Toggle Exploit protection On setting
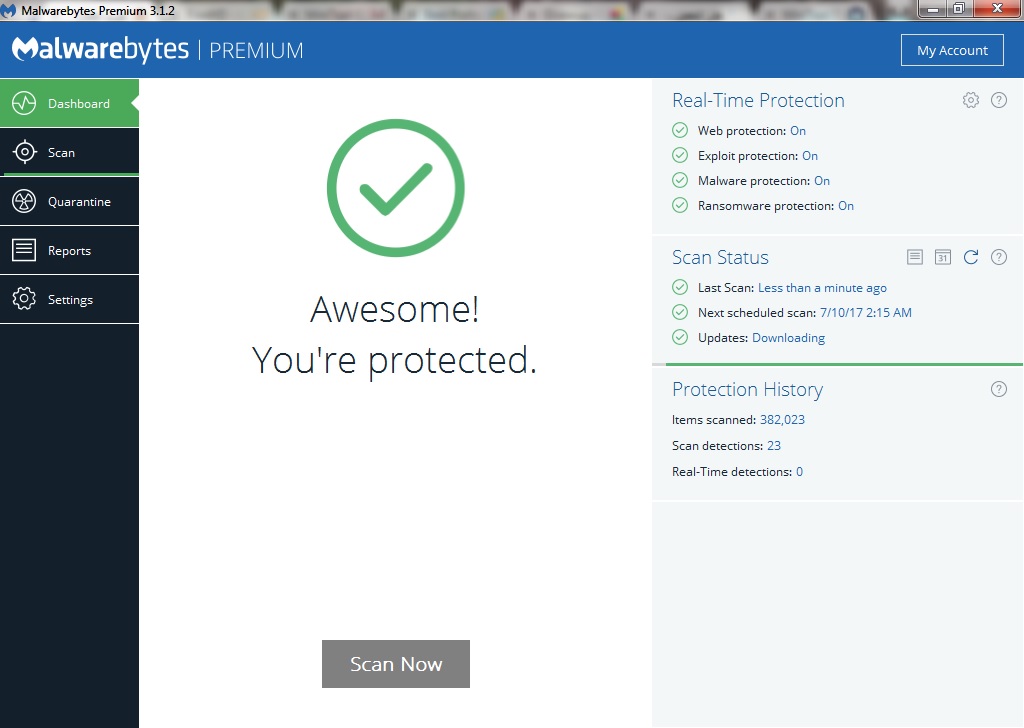 click(810, 156)
